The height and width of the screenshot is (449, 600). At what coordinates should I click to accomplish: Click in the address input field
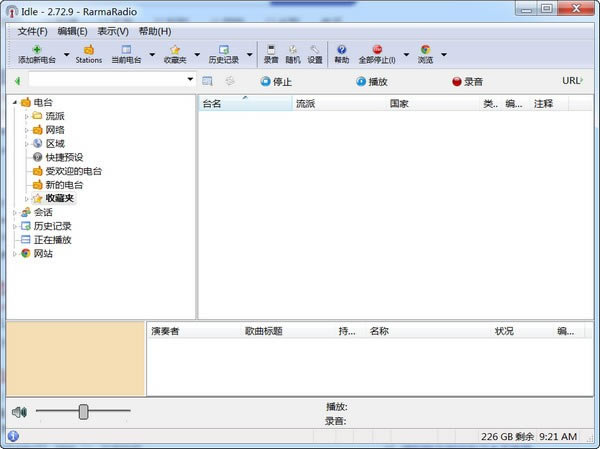(107, 80)
